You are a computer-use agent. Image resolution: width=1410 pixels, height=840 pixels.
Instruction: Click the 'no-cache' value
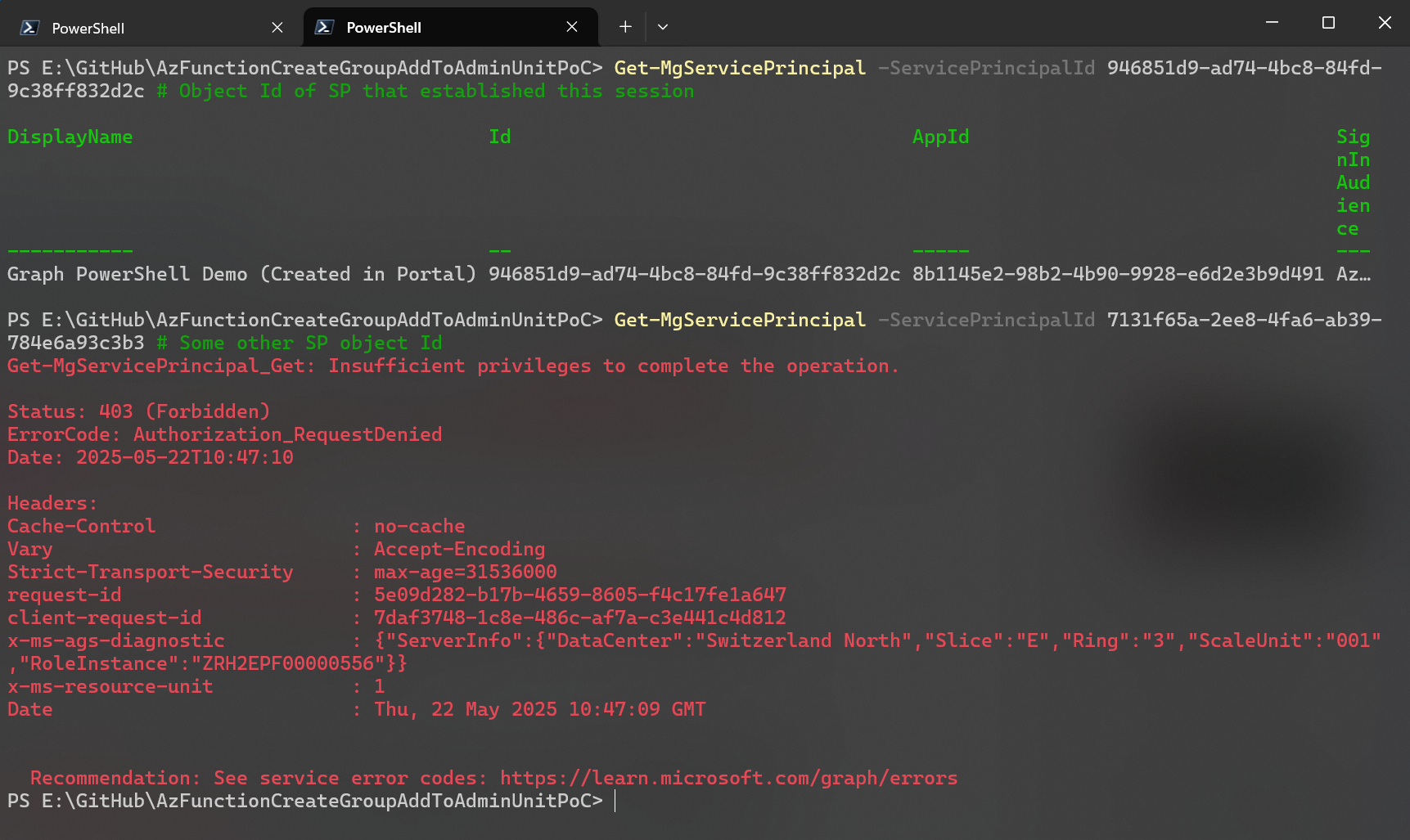[420, 526]
